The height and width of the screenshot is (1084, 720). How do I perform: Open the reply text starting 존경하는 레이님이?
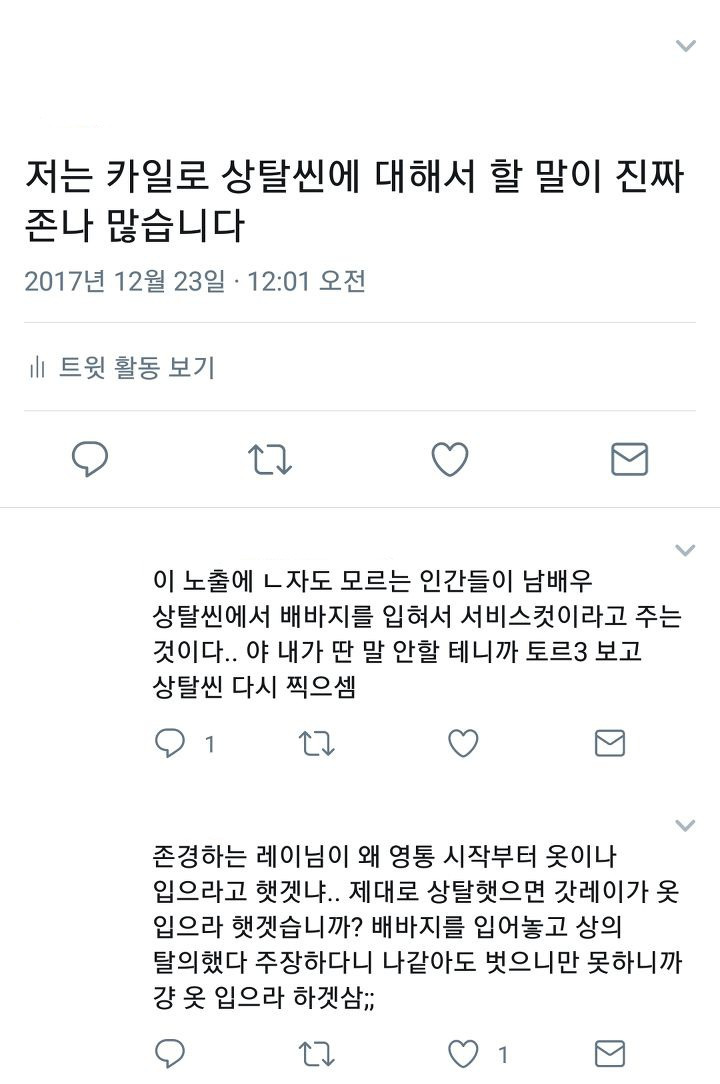pos(417,926)
